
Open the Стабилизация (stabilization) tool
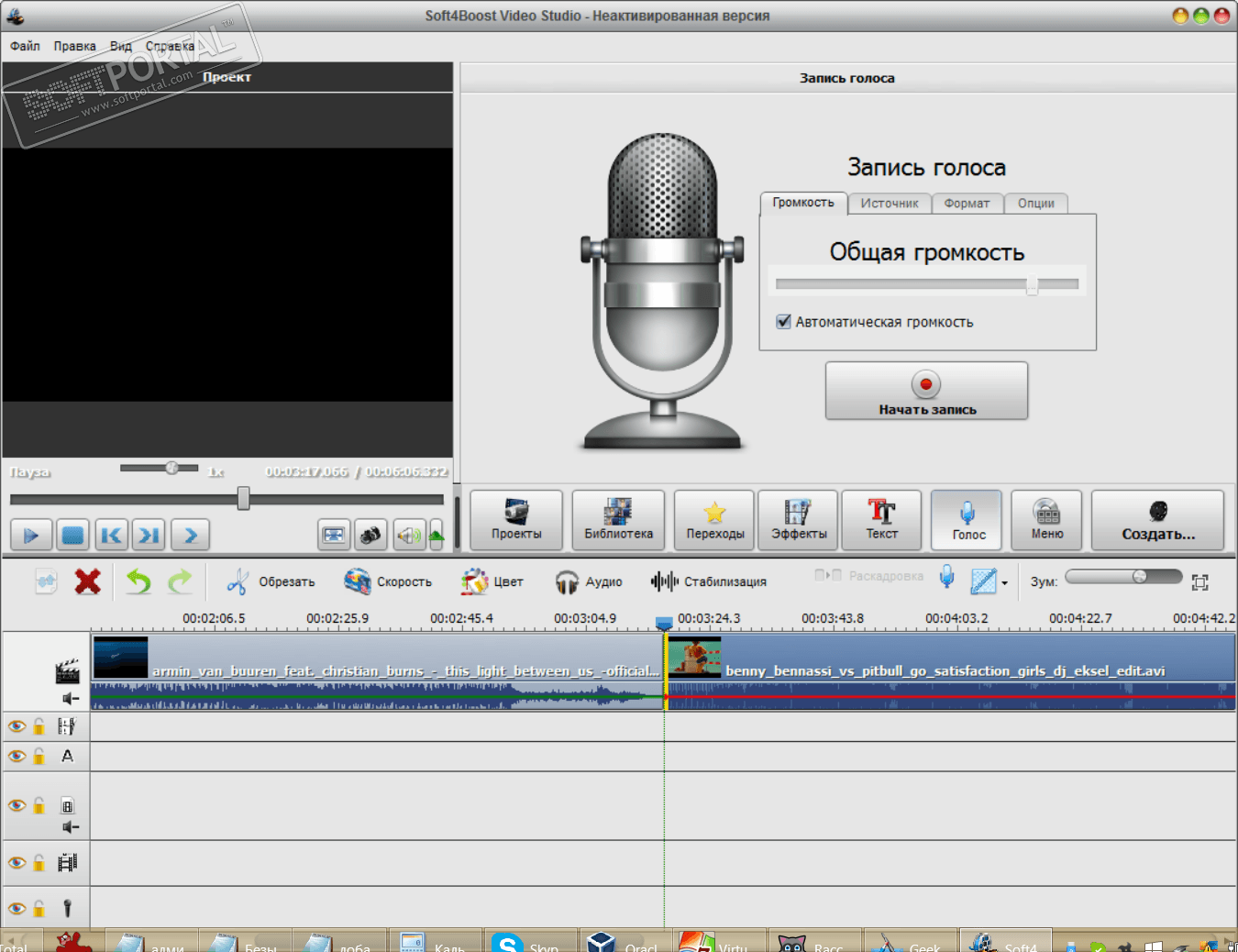coord(708,581)
